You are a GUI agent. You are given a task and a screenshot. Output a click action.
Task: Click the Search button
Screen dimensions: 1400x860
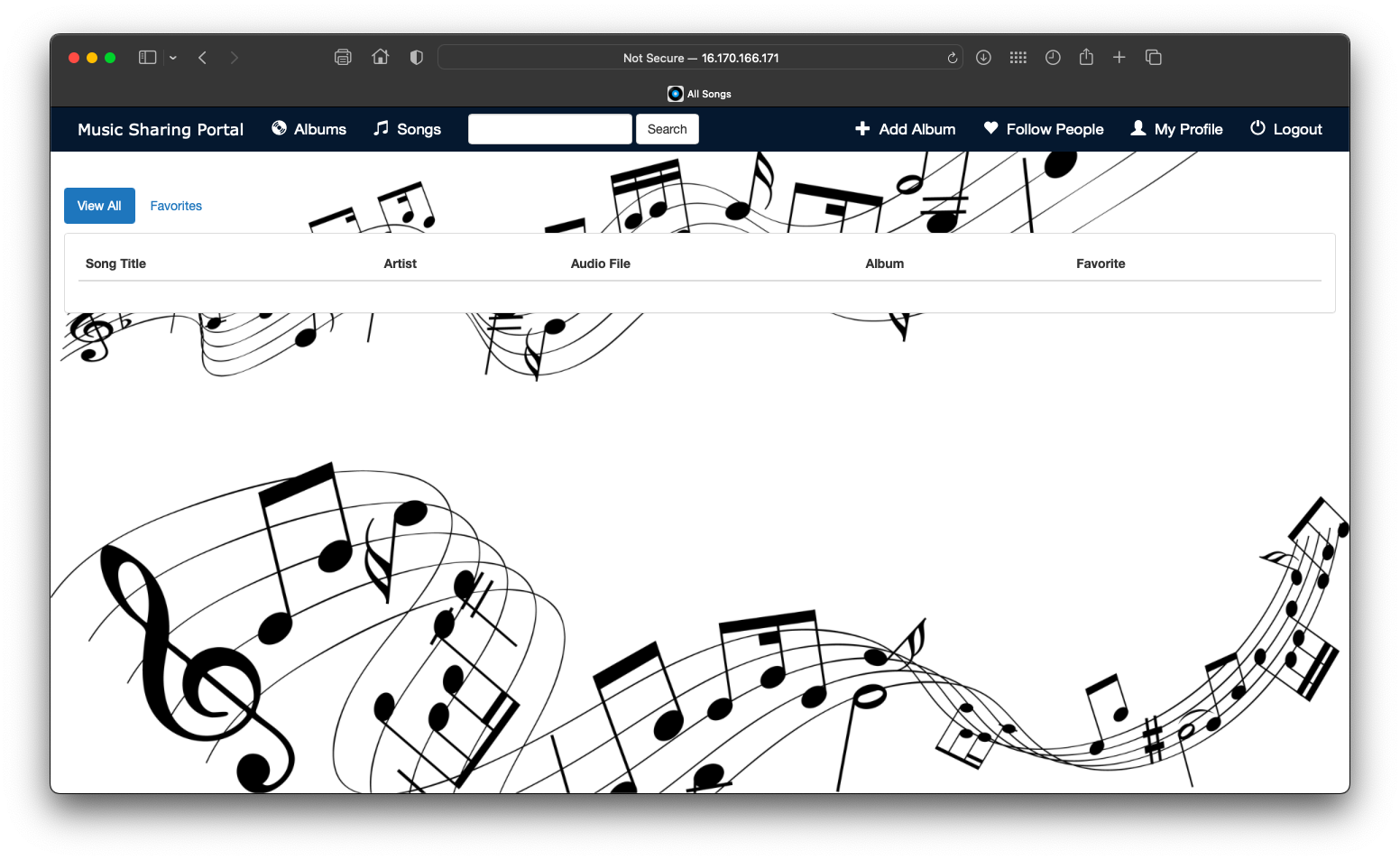[668, 129]
